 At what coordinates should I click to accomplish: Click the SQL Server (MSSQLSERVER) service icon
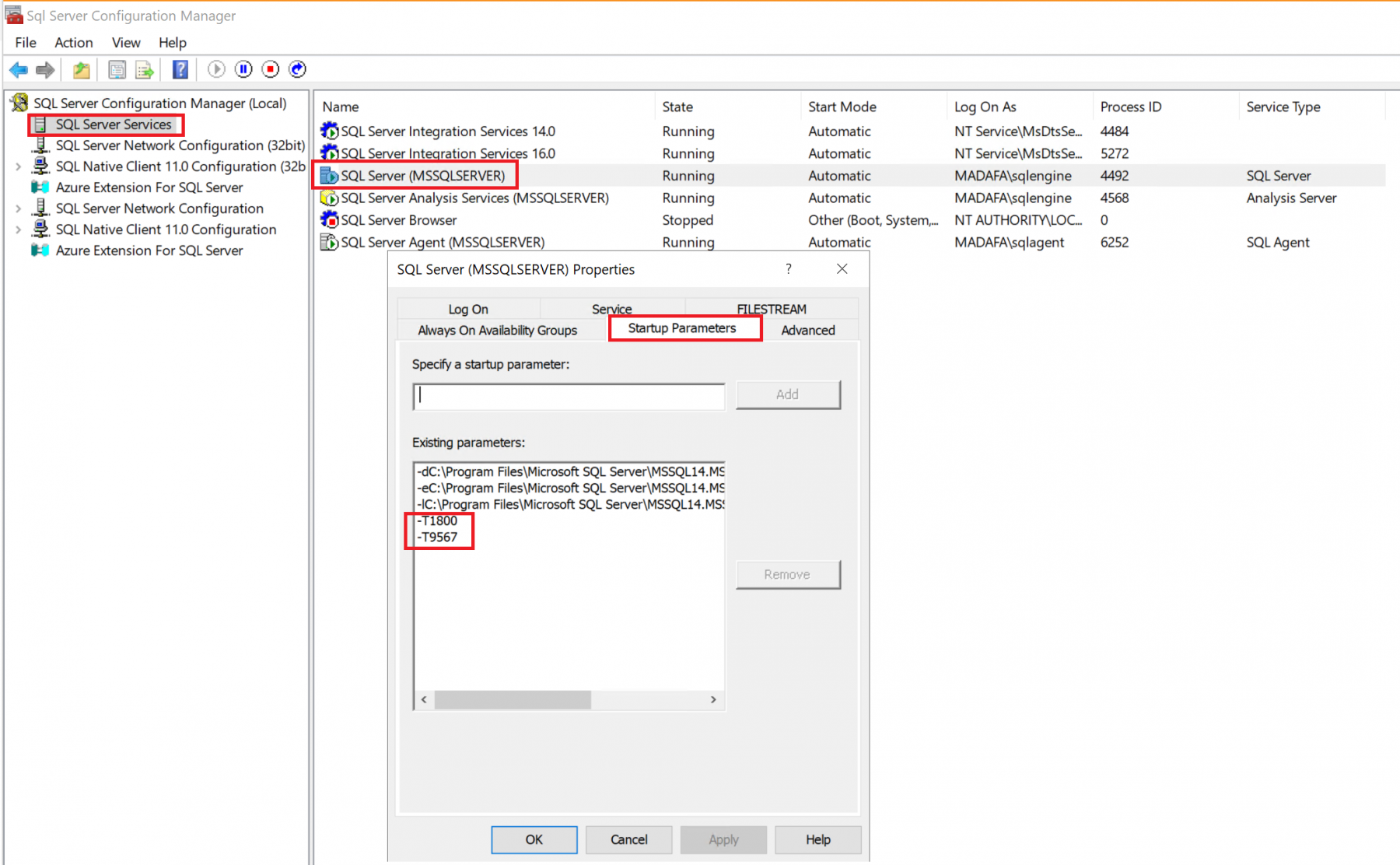(330, 176)
